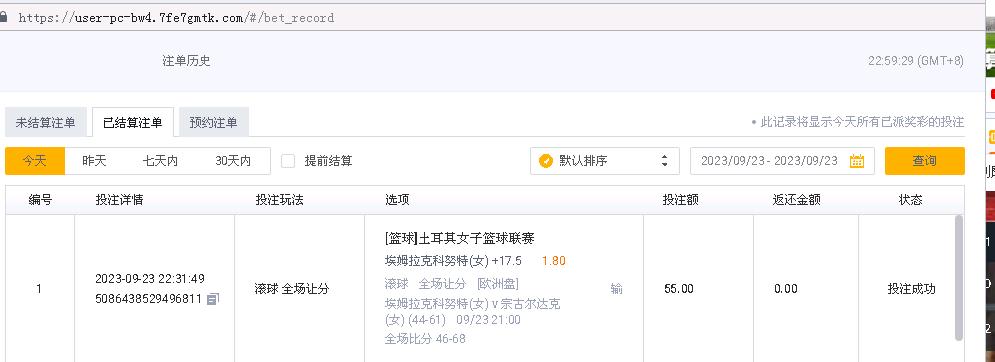Click the 滚球 全场让分 bet type cell
The width and height of the screenshot is (995, 362).
(x=292, y=289)
